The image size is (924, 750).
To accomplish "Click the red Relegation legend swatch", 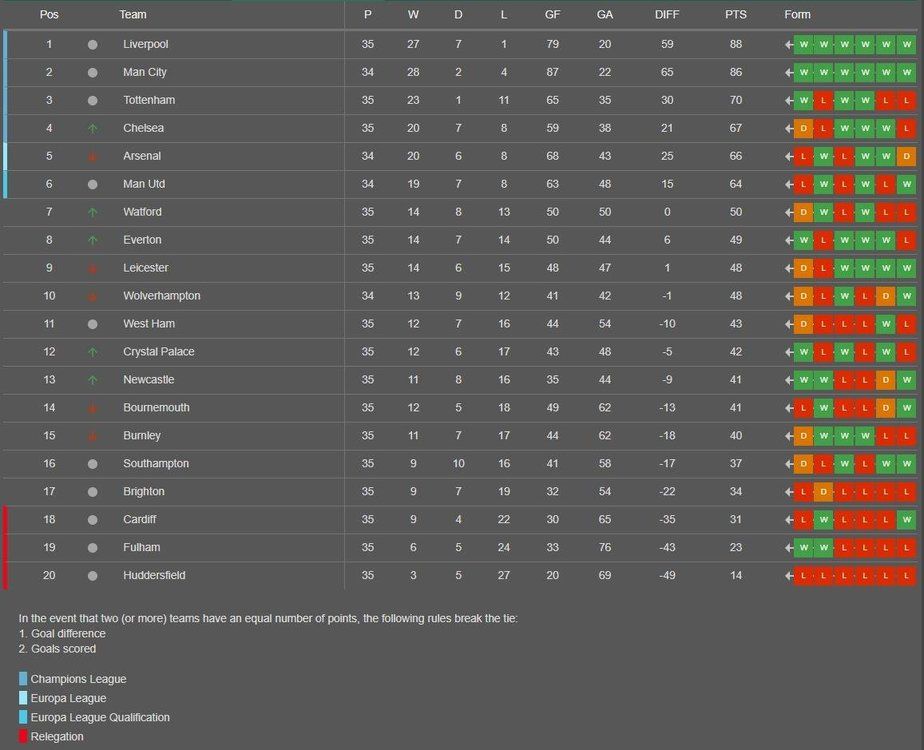I will tap(23, 736).
